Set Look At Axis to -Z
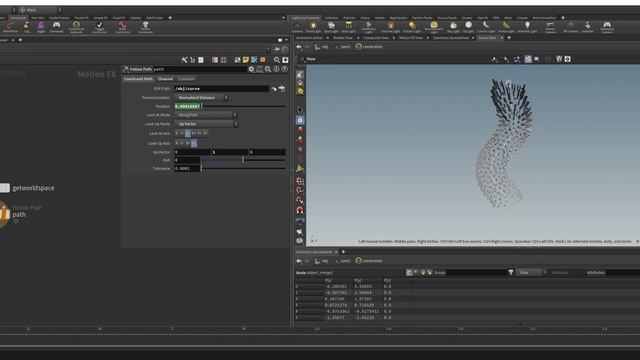The image size is (640, 360). pos(206,133)
